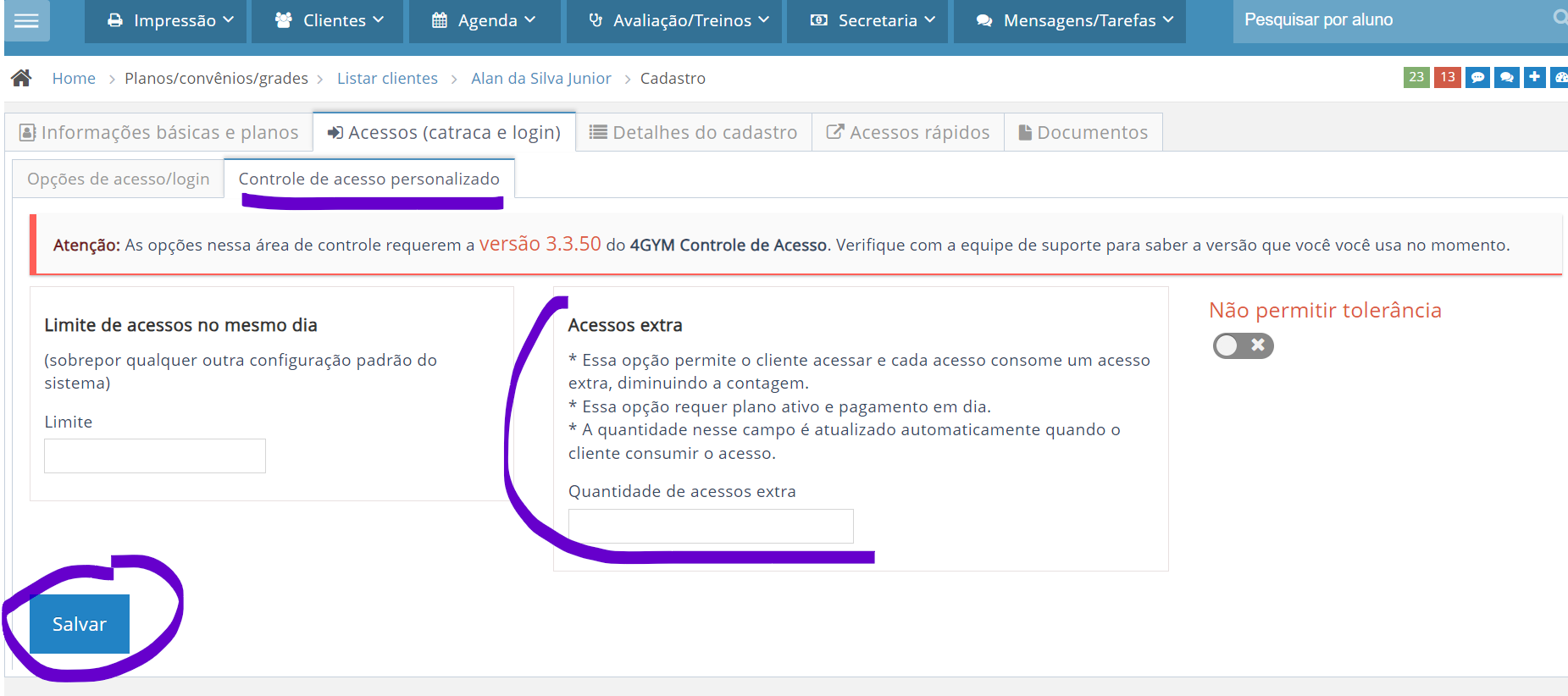This screenshot has height=696, width=1568.
Task: Follow the Listar clientes breadcrumb link
Action: (387, 78)
